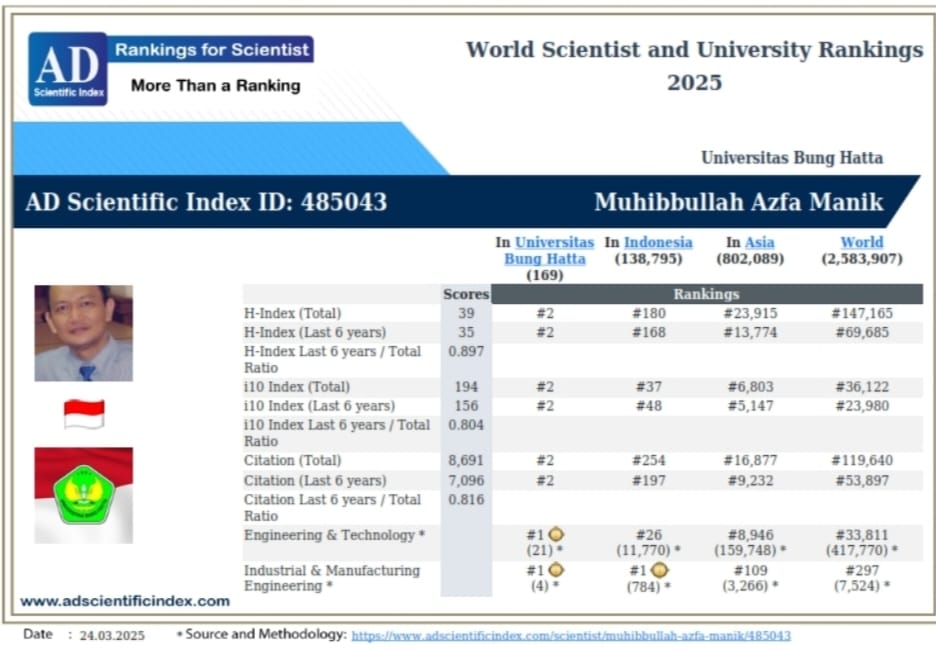Select the Asia rank #5,147

(x=750, y=406)
